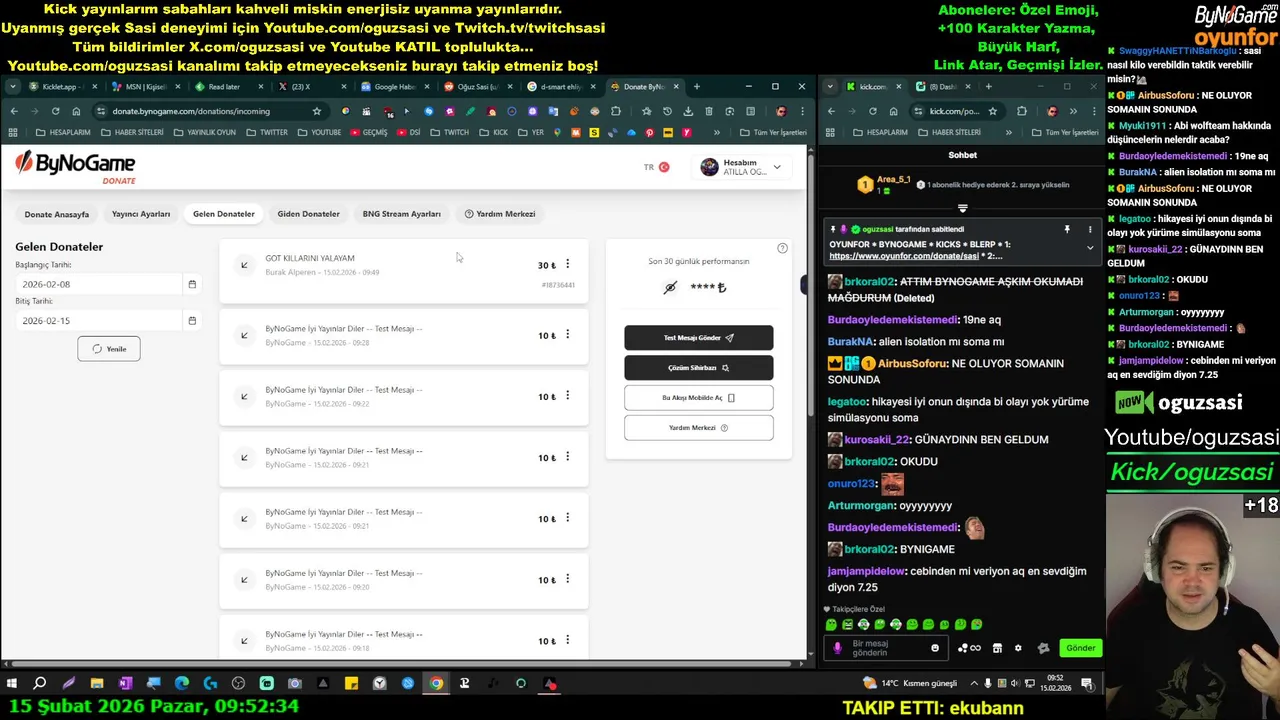Open Tüm Yer İşaretleri folder in left browser
This screenshot has height=720, width=1280.
pos(773,132)
